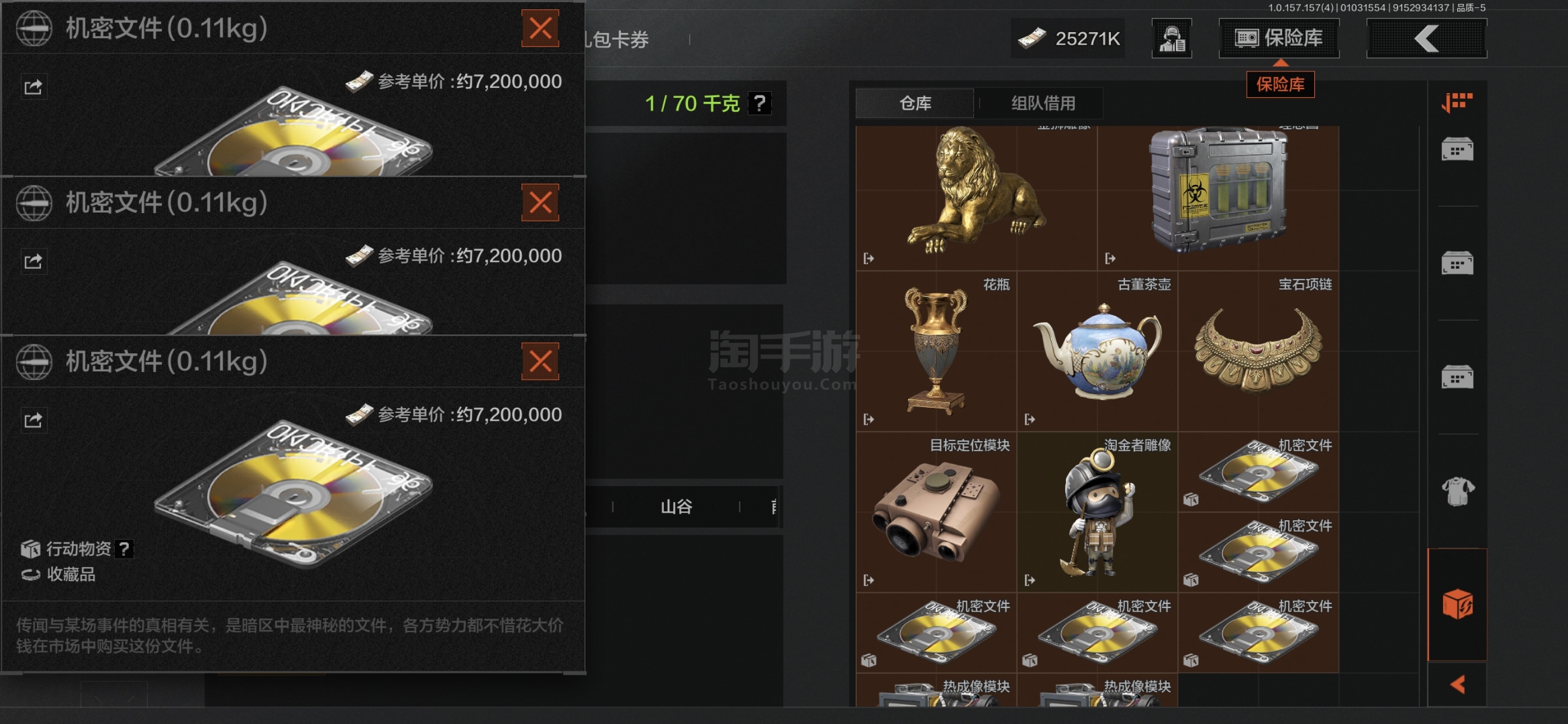Click the question mark beside 行动物资

(x=124, y=549)
